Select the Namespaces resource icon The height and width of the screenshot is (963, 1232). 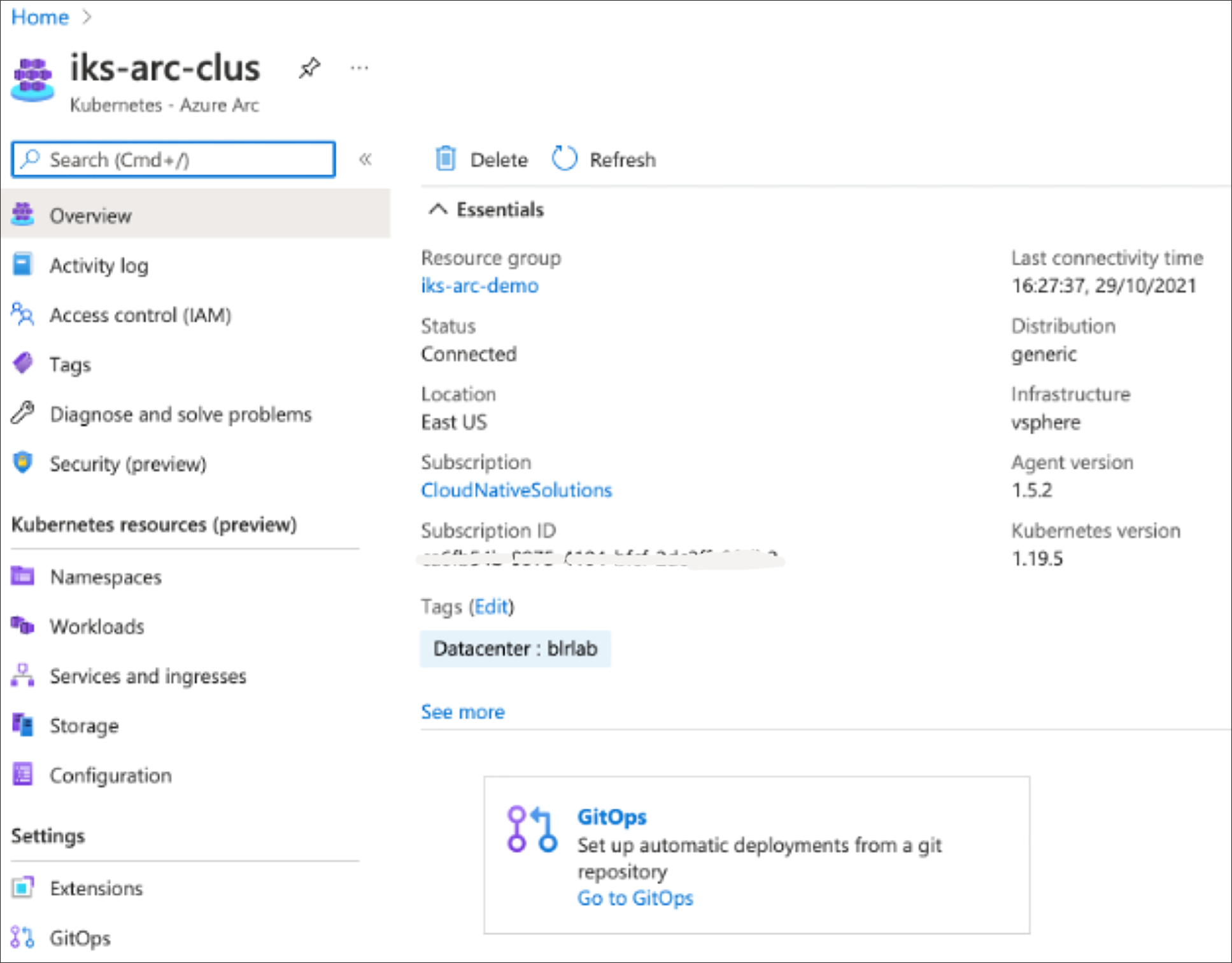click(23, 576)
